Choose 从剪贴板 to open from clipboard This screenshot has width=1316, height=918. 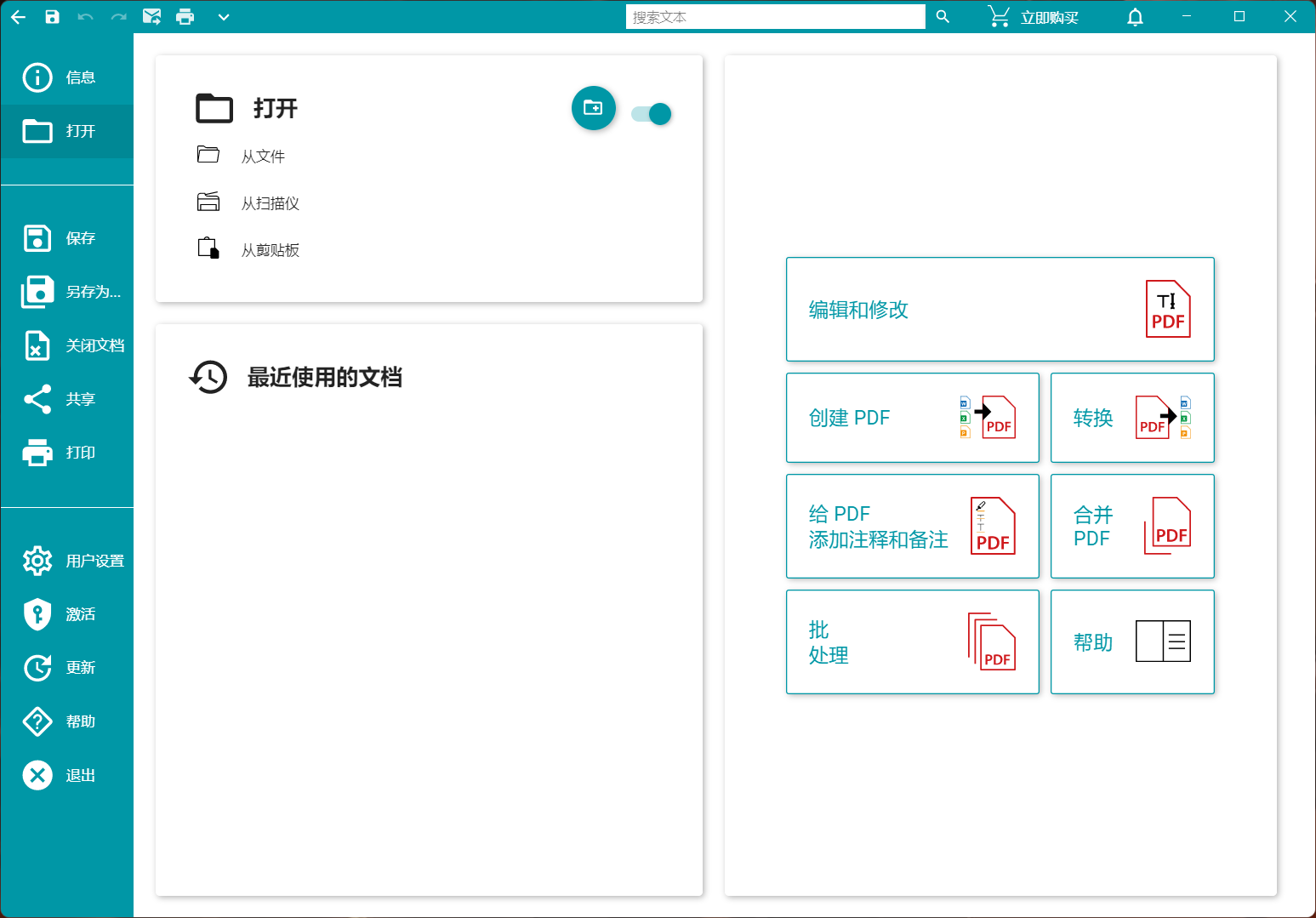pos(248,249)
